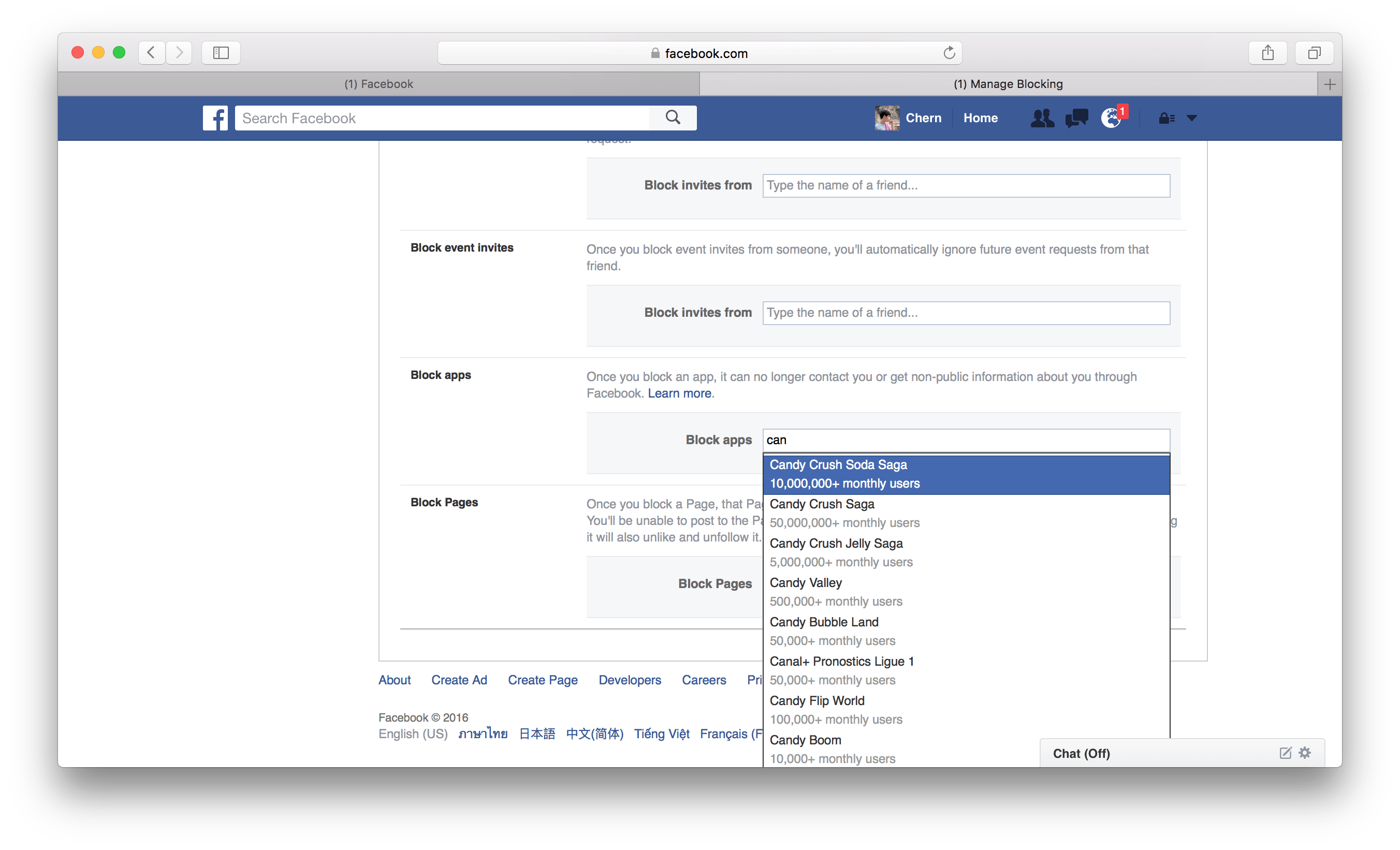The width and height of the screenshot is (1400, 850).
Task: Click app invites friend name field
Action: pos(966,185)
